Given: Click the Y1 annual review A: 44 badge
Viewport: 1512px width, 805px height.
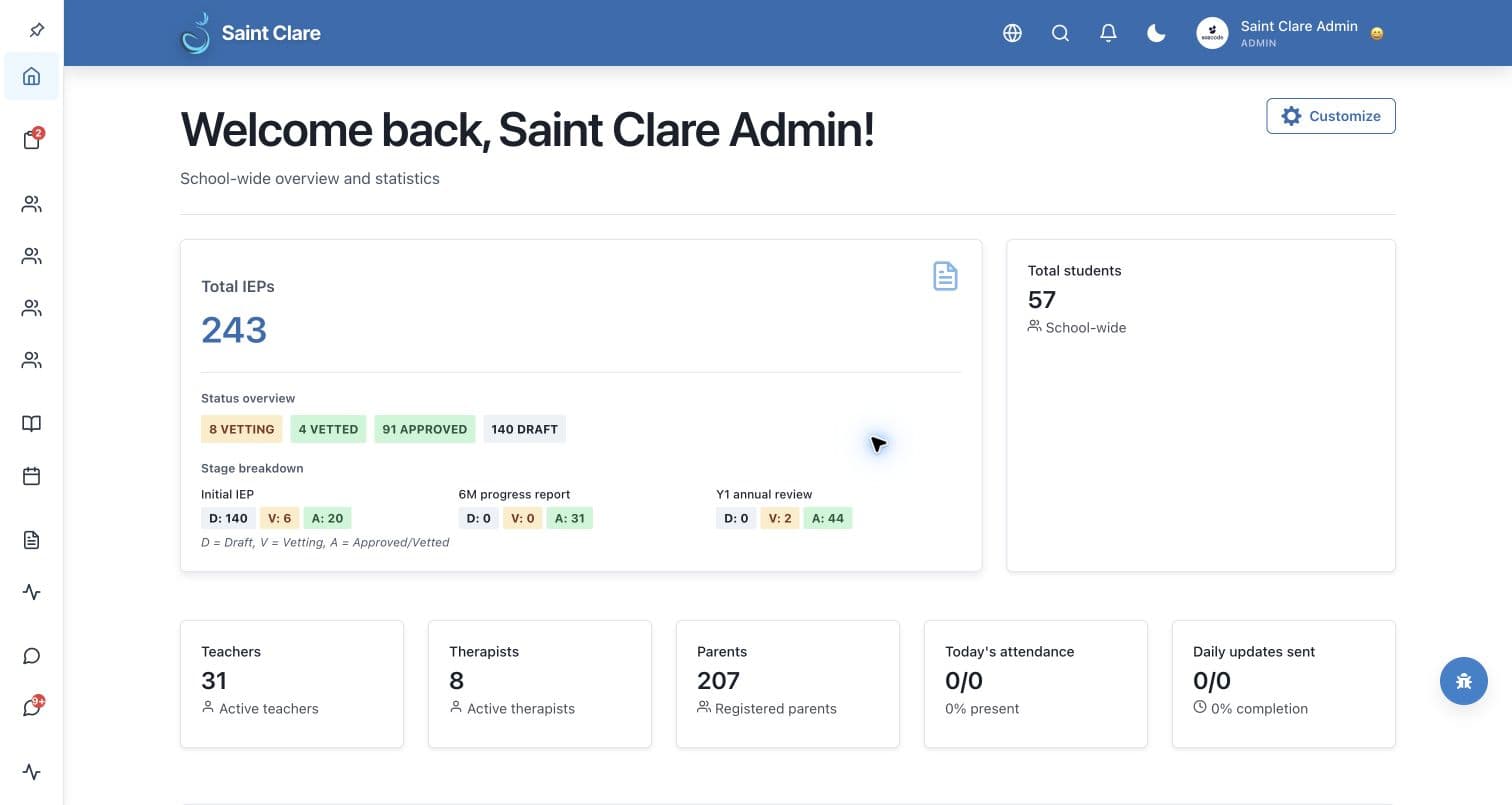Looking at the screenshot, I should click(x=828, y=518).
